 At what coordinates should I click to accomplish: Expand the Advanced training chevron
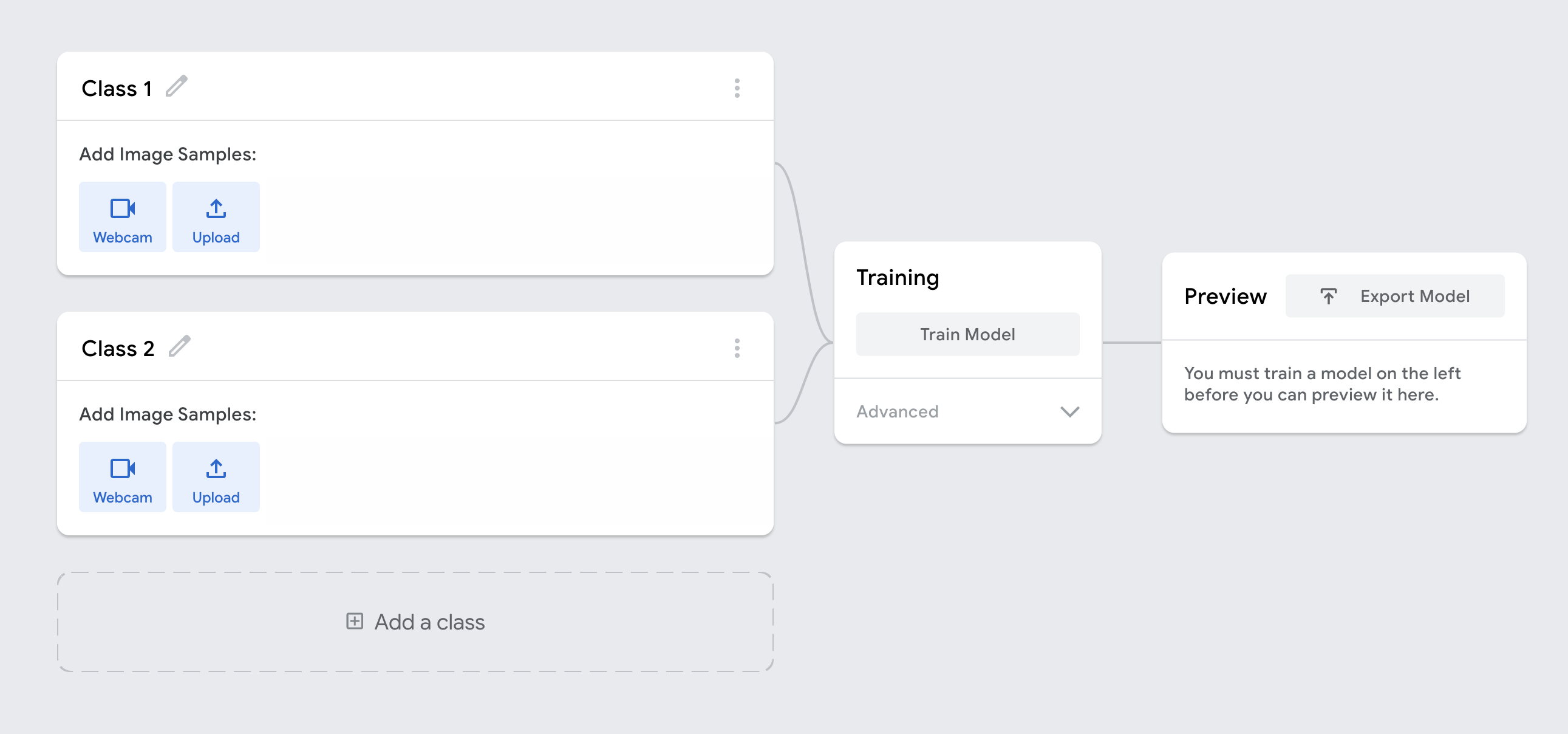click(1069, 412)
